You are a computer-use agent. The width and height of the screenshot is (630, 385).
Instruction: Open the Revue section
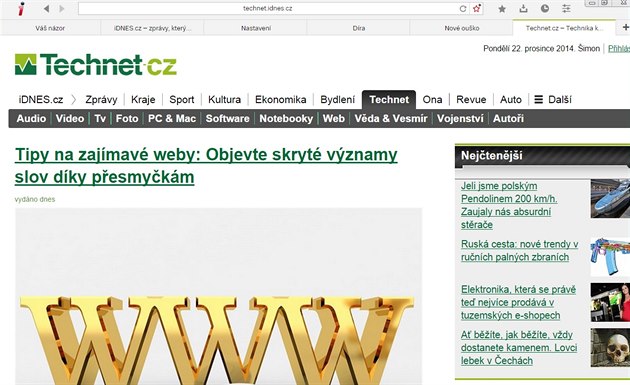click(x=471, y=99)
